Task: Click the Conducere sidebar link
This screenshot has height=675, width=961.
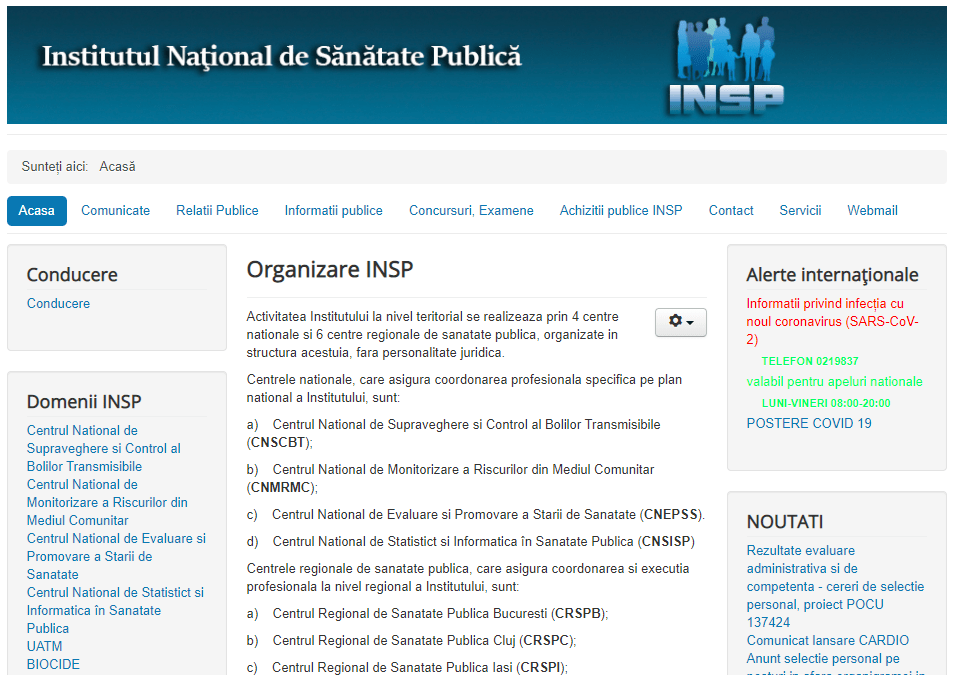Action: 58,303
